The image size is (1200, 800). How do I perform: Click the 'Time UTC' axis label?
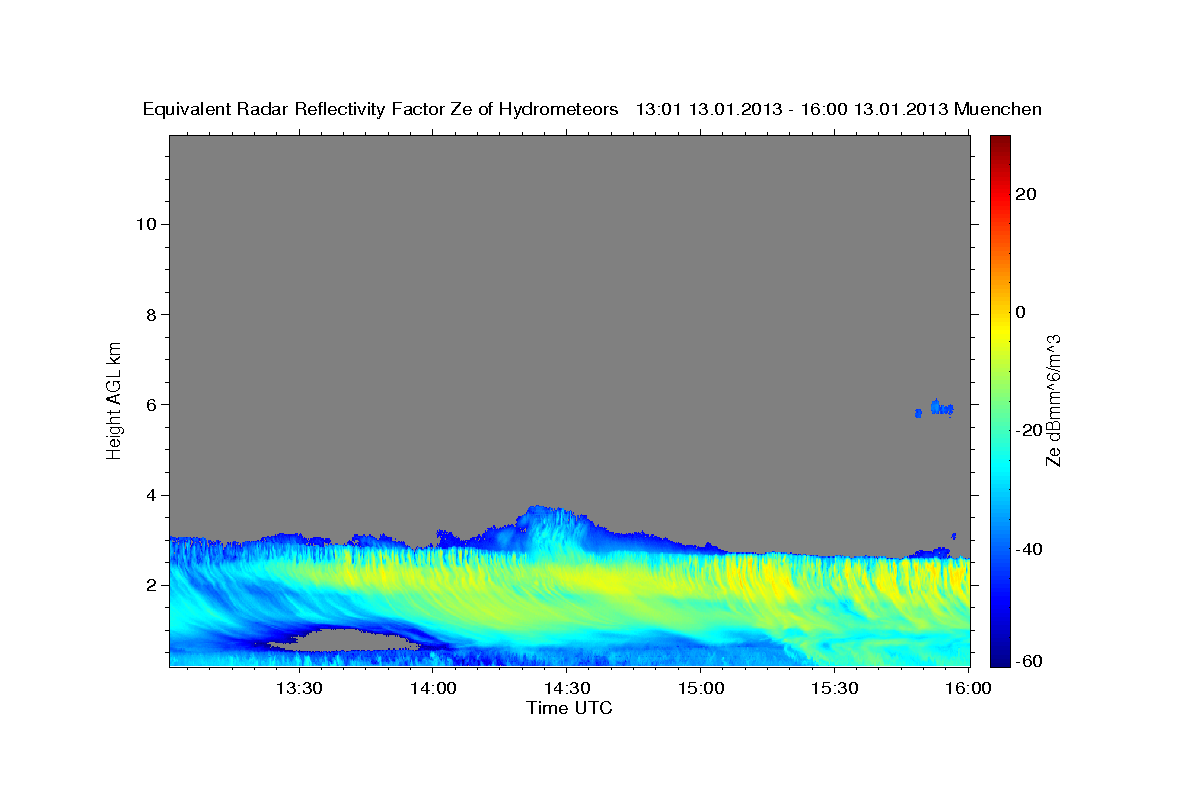click(569, 708)
